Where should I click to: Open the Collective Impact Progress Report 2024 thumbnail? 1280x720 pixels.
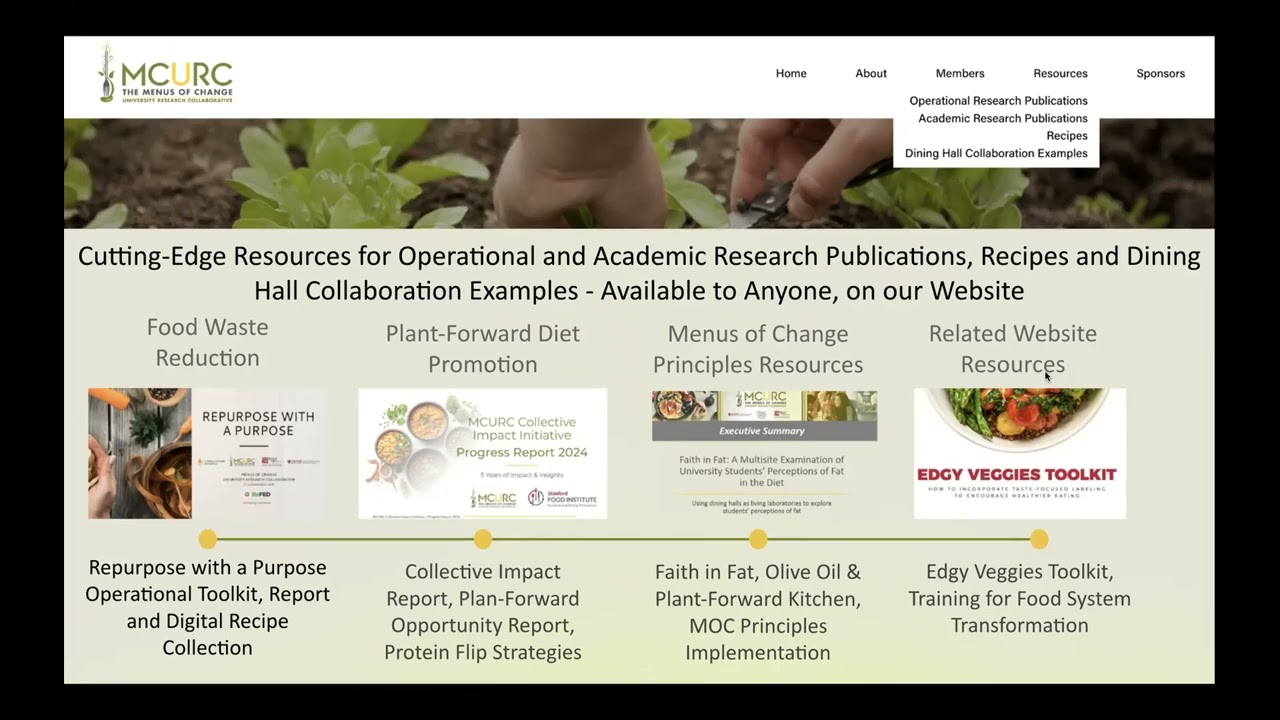483,454
